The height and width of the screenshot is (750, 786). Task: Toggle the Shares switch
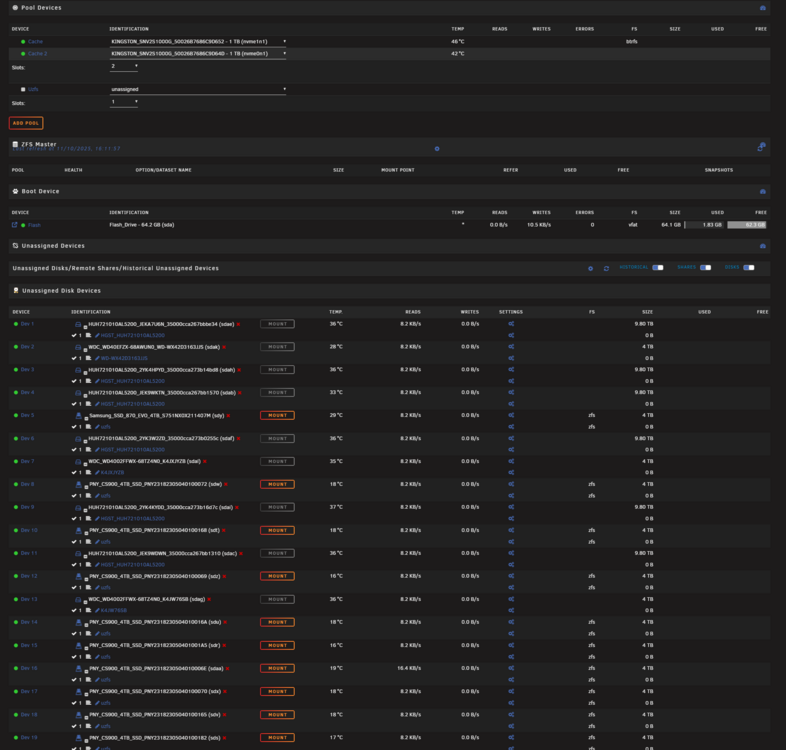click(x=705, y=268)
